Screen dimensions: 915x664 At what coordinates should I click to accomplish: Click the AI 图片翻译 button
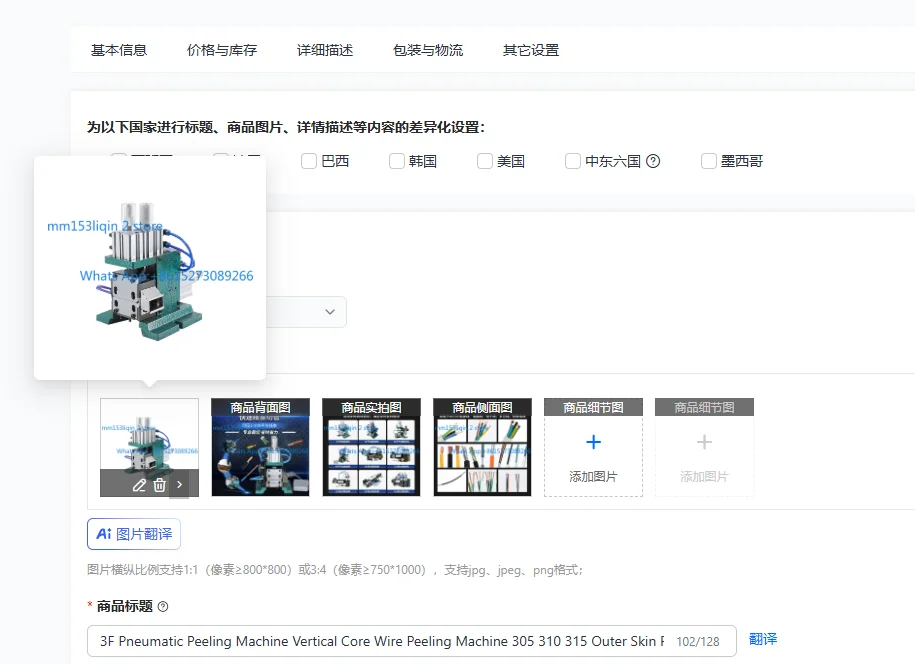coord(134,534)
